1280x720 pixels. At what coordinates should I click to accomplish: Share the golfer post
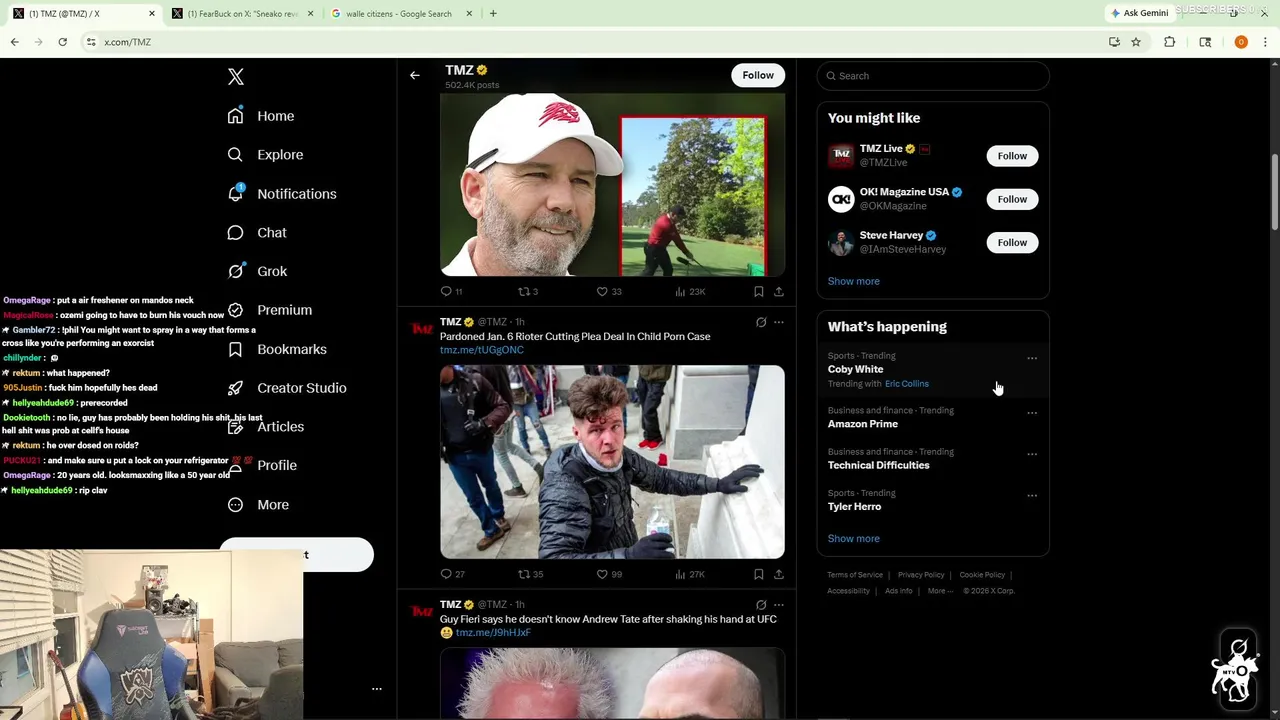(x=779, y=291)
